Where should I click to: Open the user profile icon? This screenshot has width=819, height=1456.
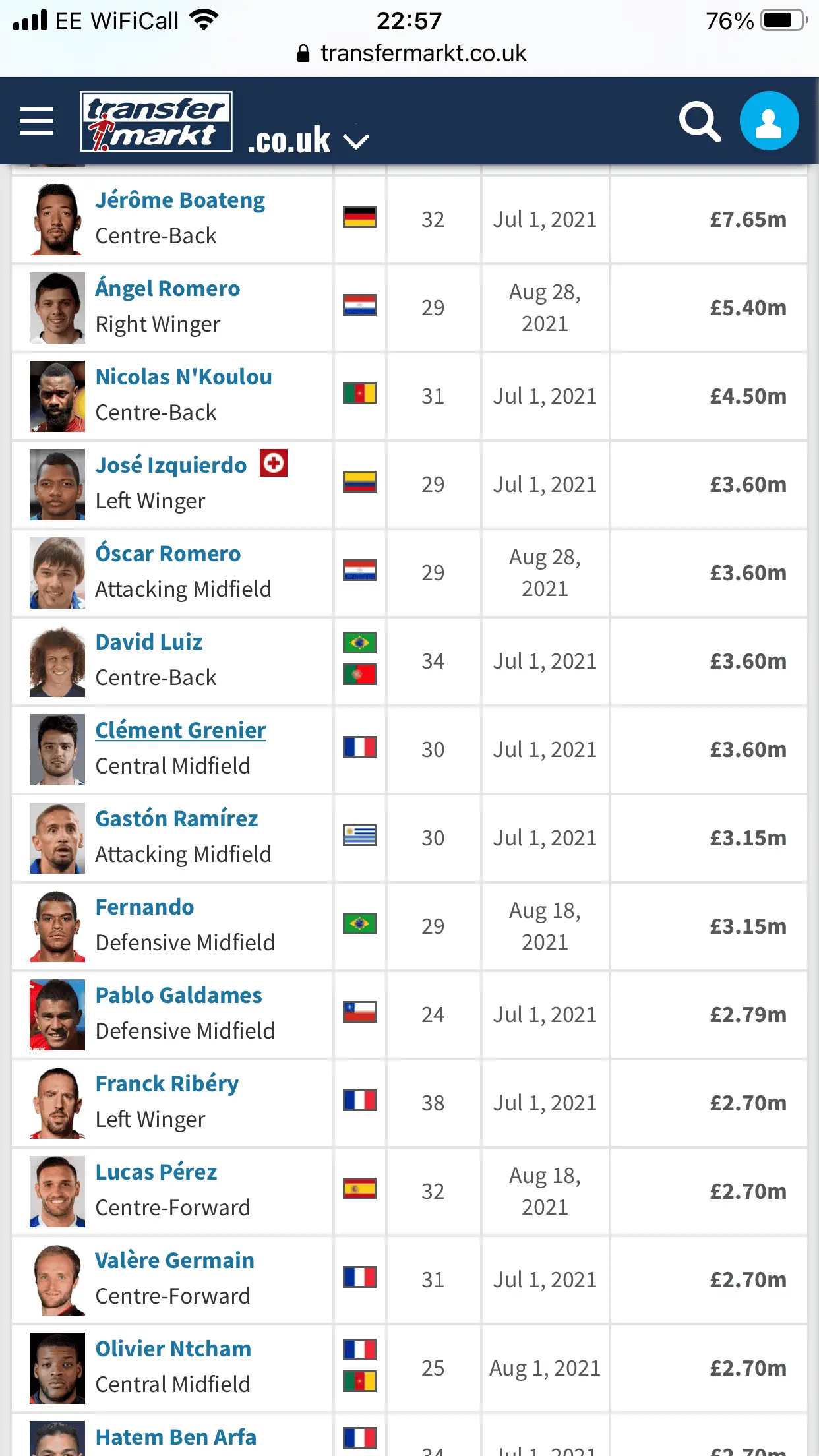[769, 121]
